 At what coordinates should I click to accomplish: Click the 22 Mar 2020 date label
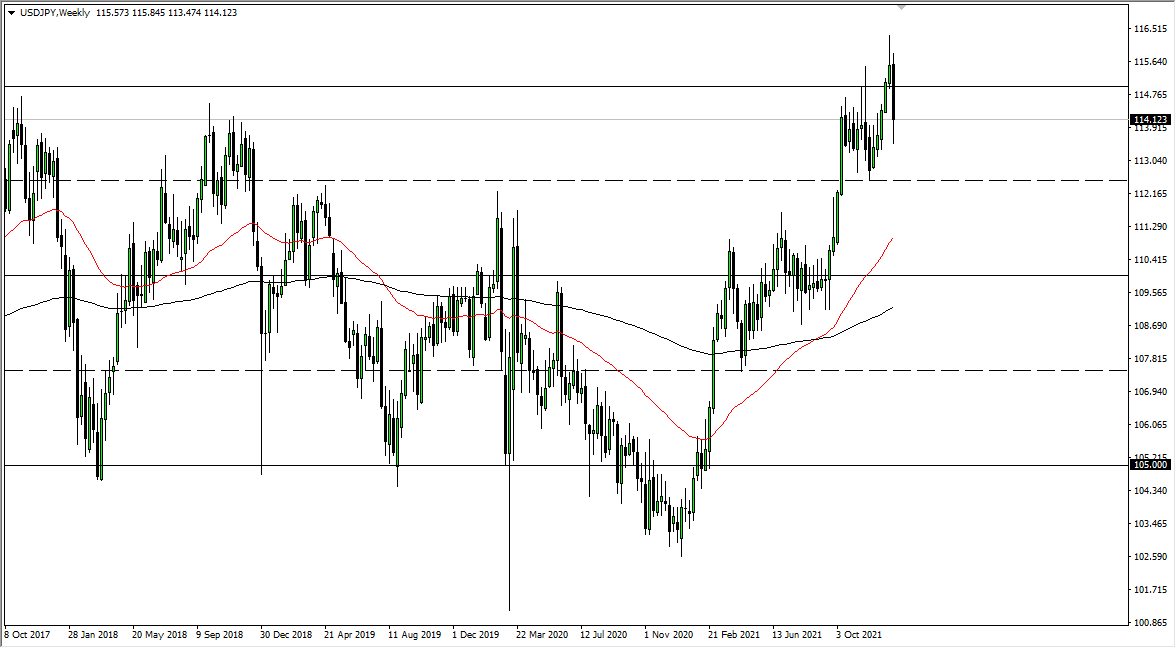[541, 633]
